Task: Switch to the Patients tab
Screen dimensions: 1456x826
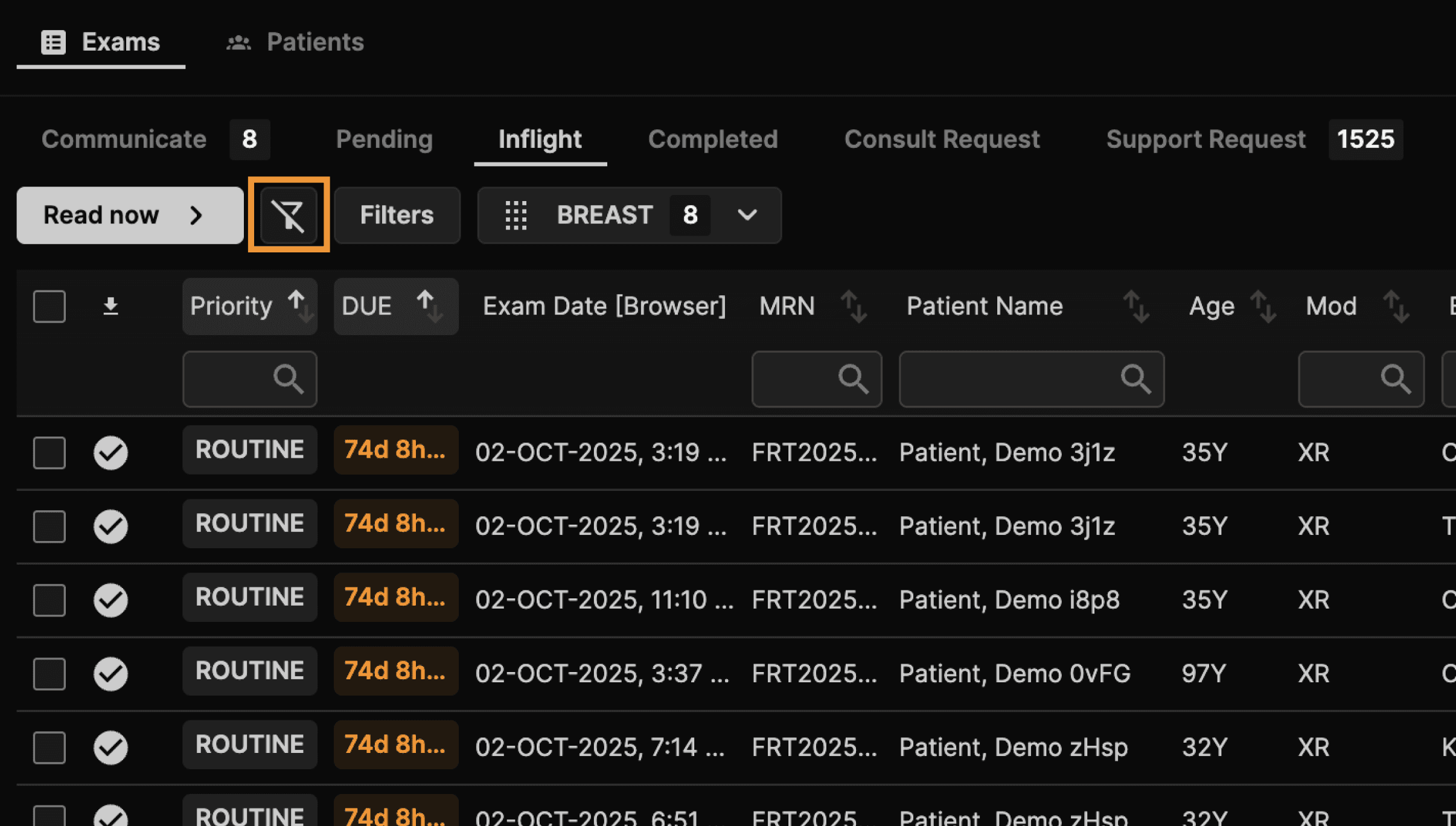Action: (x=295, y=42)
